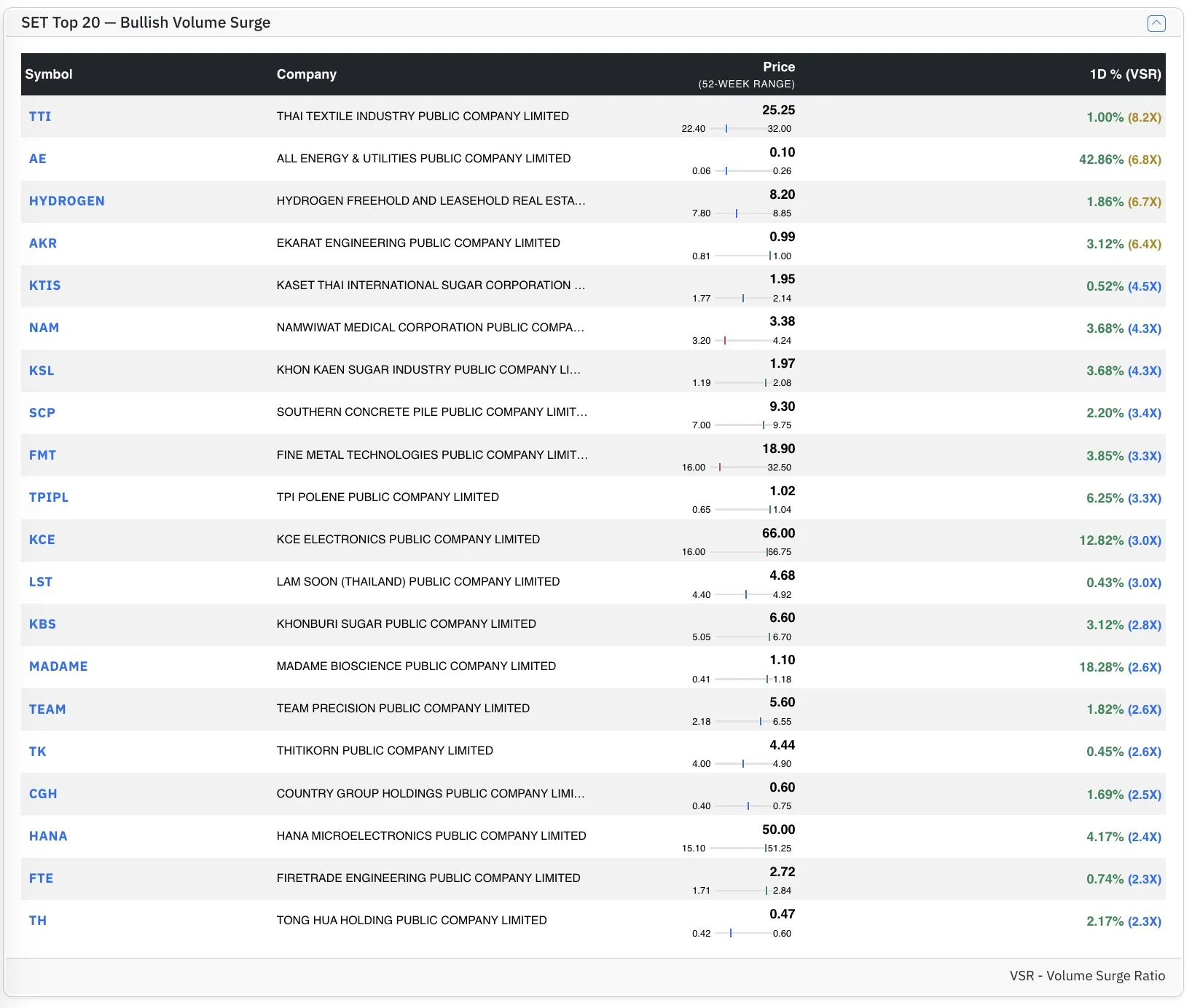Select Khonburi Sugar company name

pyautogui.click(x=406, y=624)
